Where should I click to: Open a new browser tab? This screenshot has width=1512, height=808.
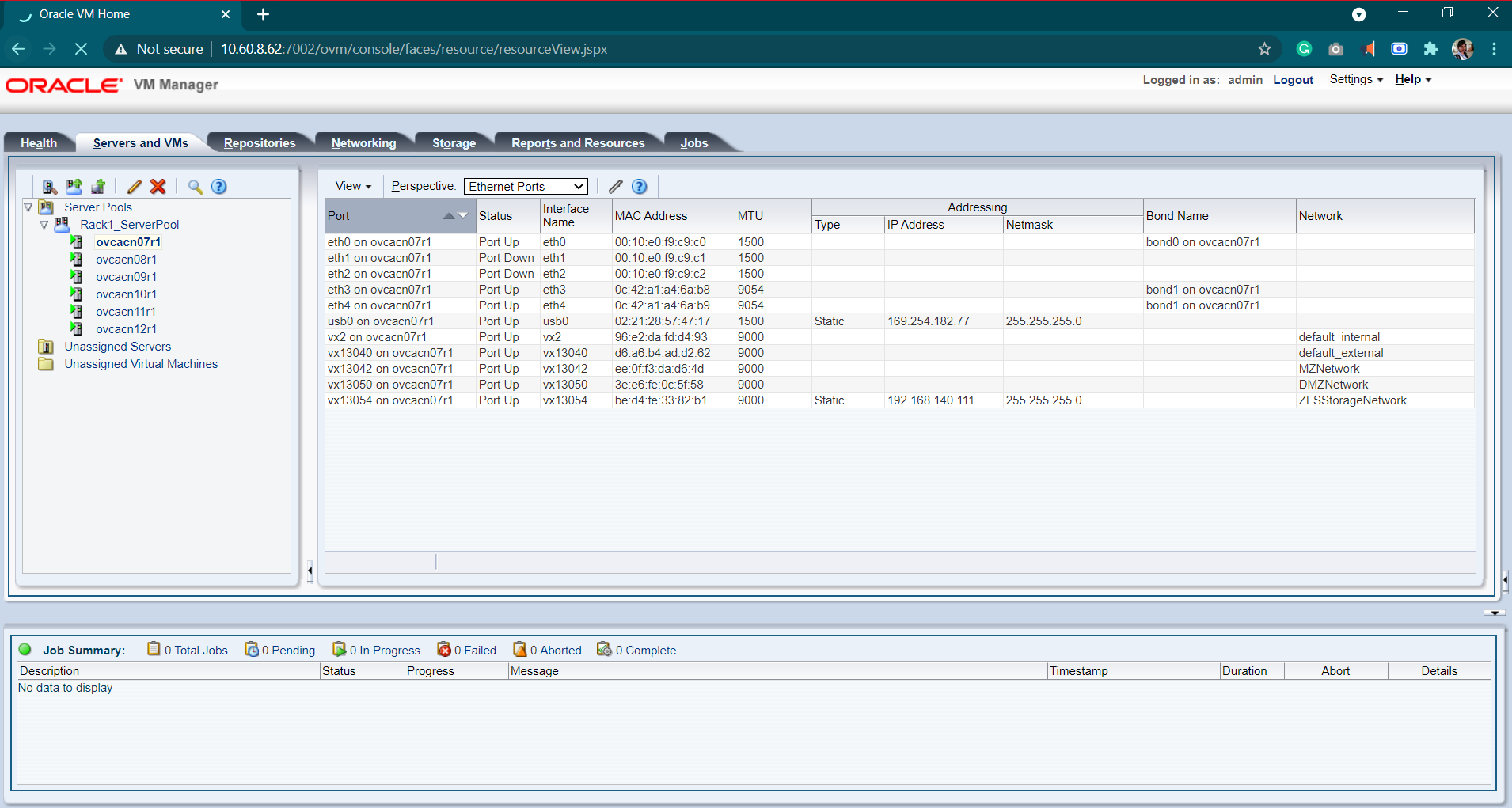click(264, 14)
